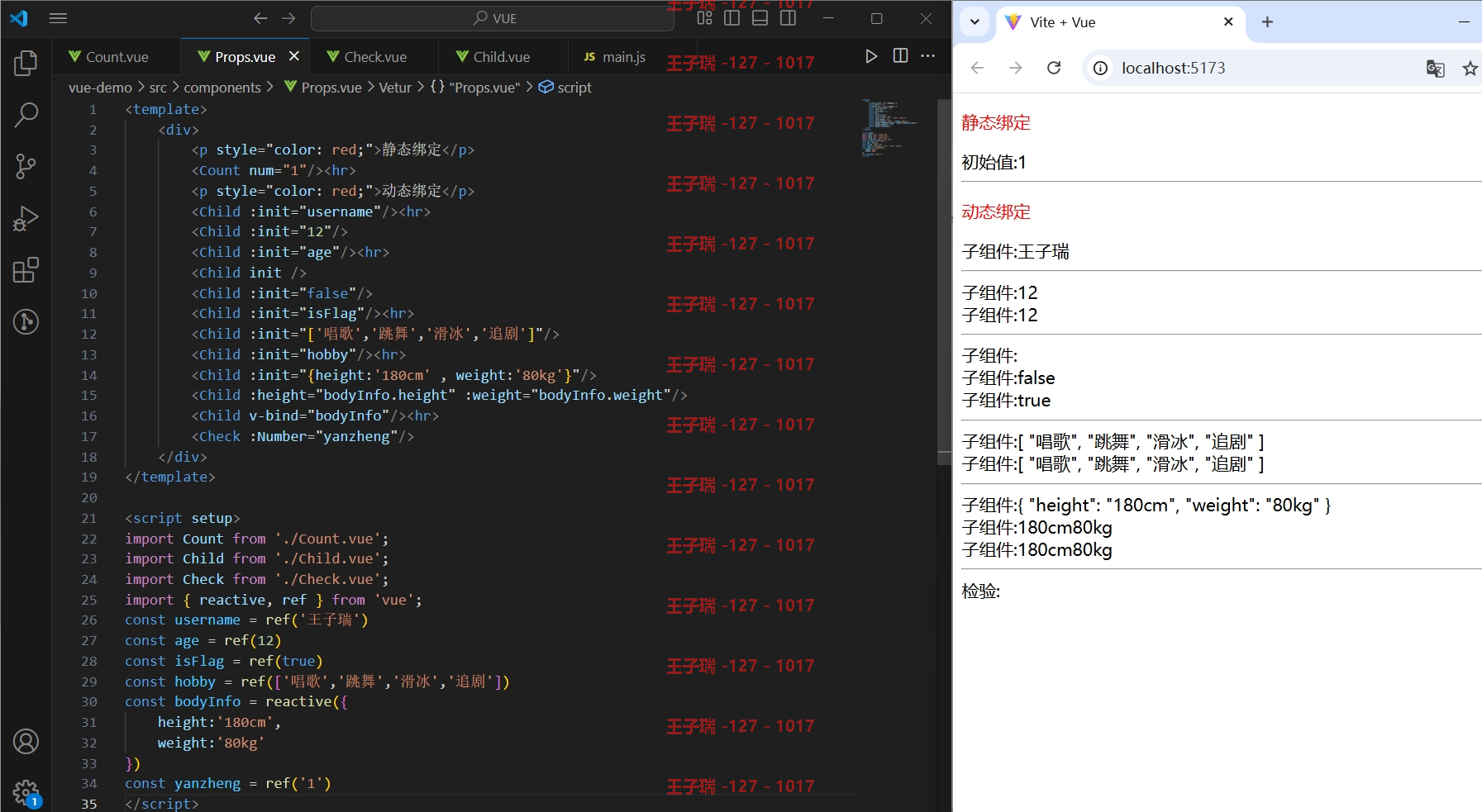
Task: Close the Props.vue tab
Action: click(294, 56)
